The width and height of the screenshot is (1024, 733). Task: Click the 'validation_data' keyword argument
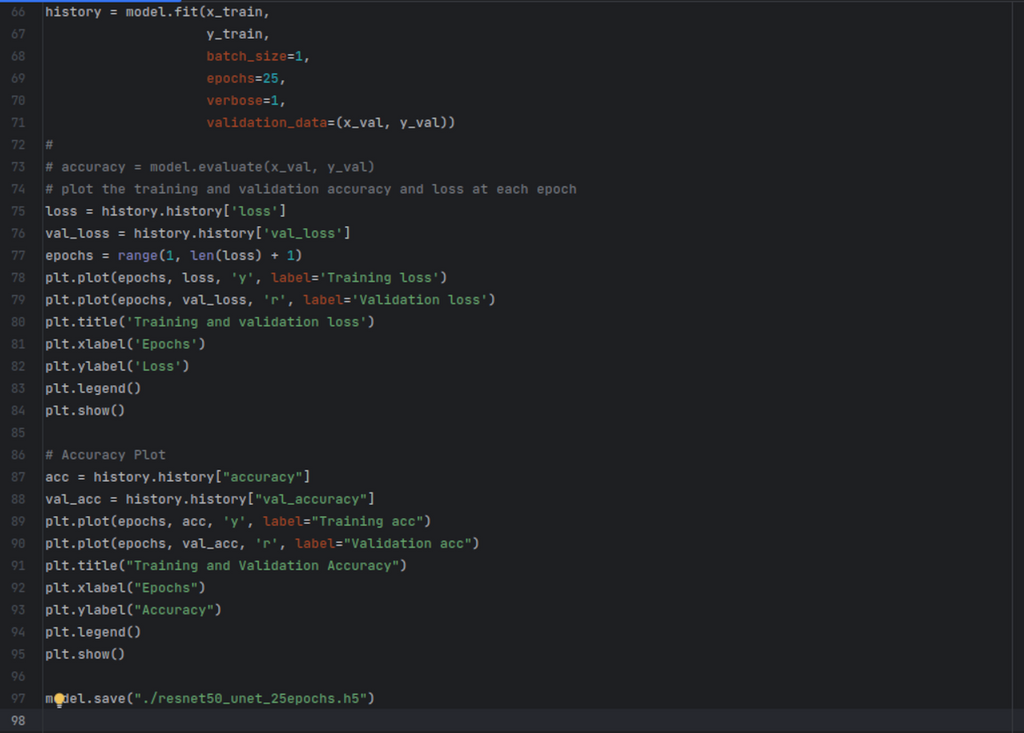266,123
